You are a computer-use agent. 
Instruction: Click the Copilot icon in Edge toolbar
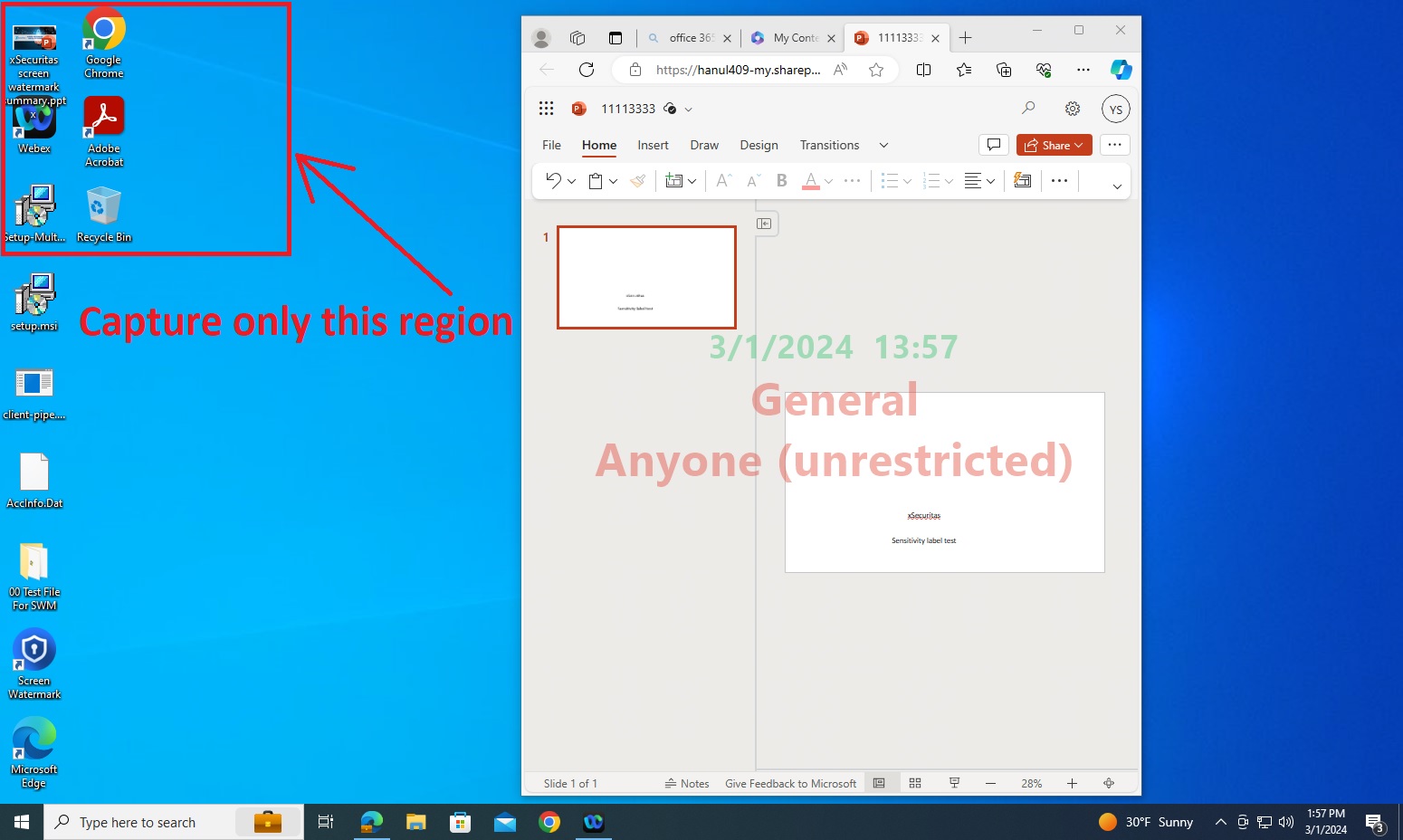[x=1121, y=69]
